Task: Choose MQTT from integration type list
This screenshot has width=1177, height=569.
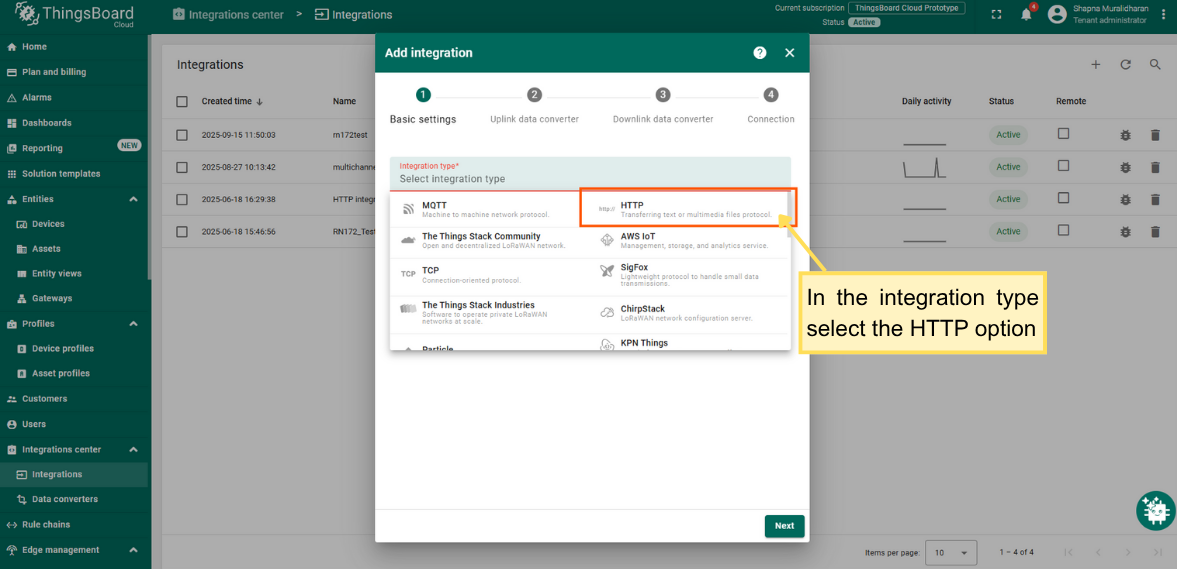Action: click(485, 209)
